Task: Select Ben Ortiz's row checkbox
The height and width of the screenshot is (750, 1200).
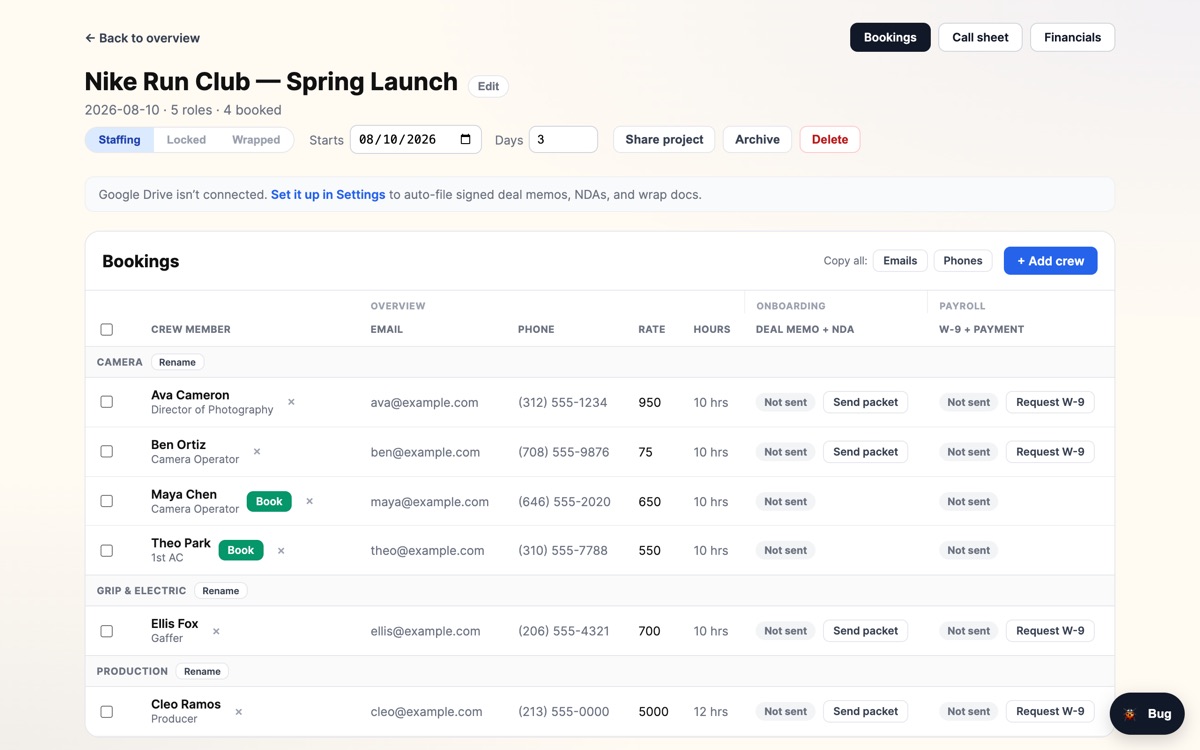Action: (x=107, y=451)
